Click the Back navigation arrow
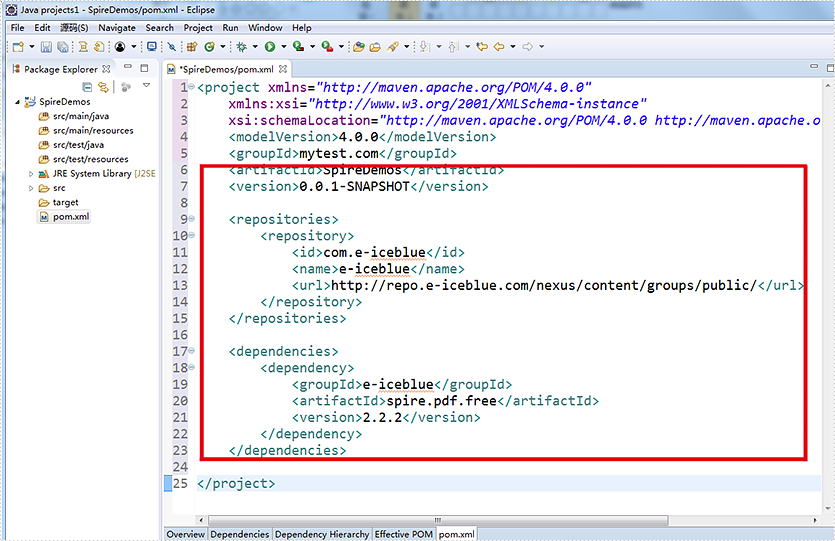This screenshot has width=835, height=541. click(x=499, y=47)
